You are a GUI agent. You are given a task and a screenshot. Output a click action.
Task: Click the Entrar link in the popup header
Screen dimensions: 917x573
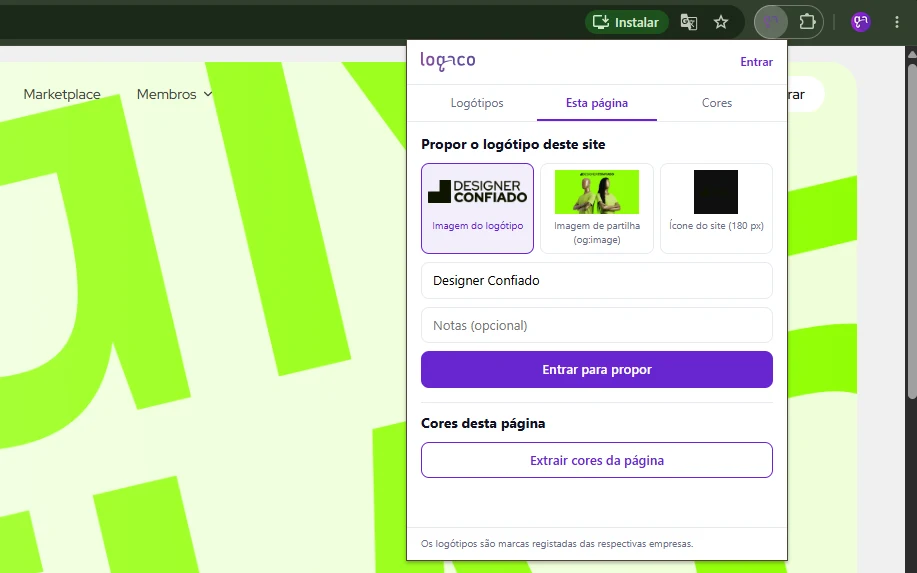tap(756, 62)
